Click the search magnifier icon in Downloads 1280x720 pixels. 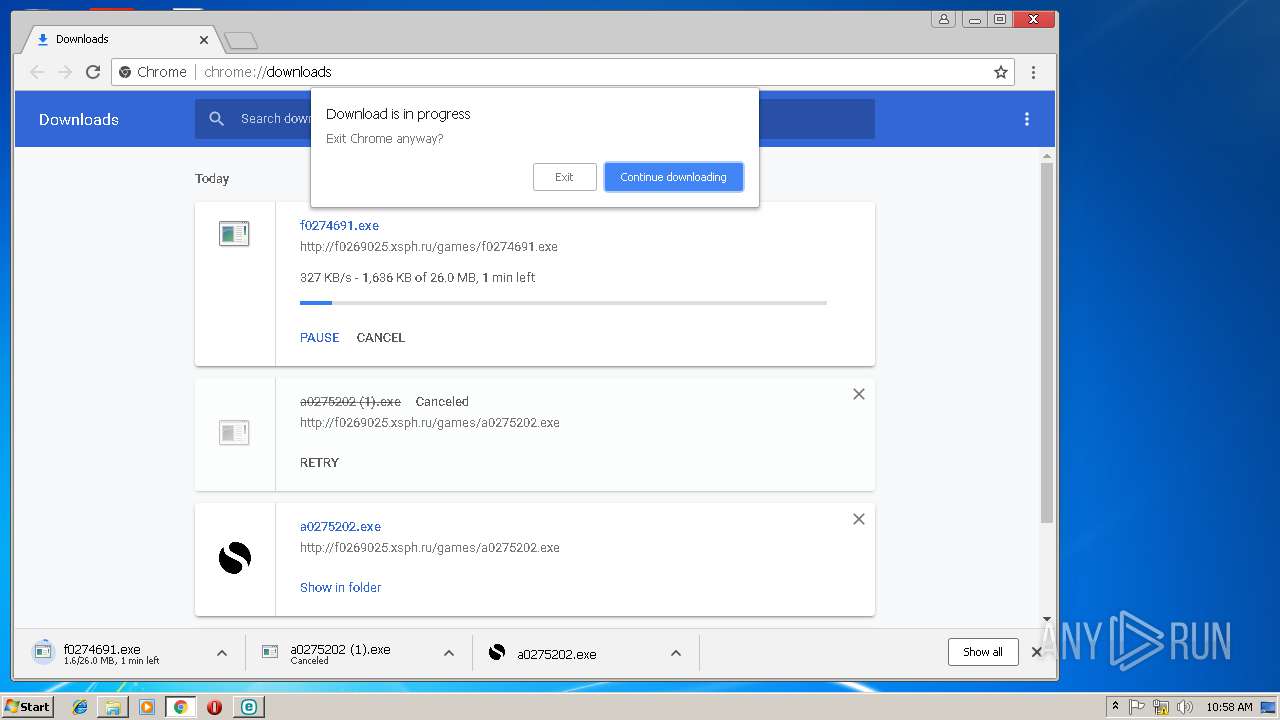pyautogui.click(x=216, y=119)
